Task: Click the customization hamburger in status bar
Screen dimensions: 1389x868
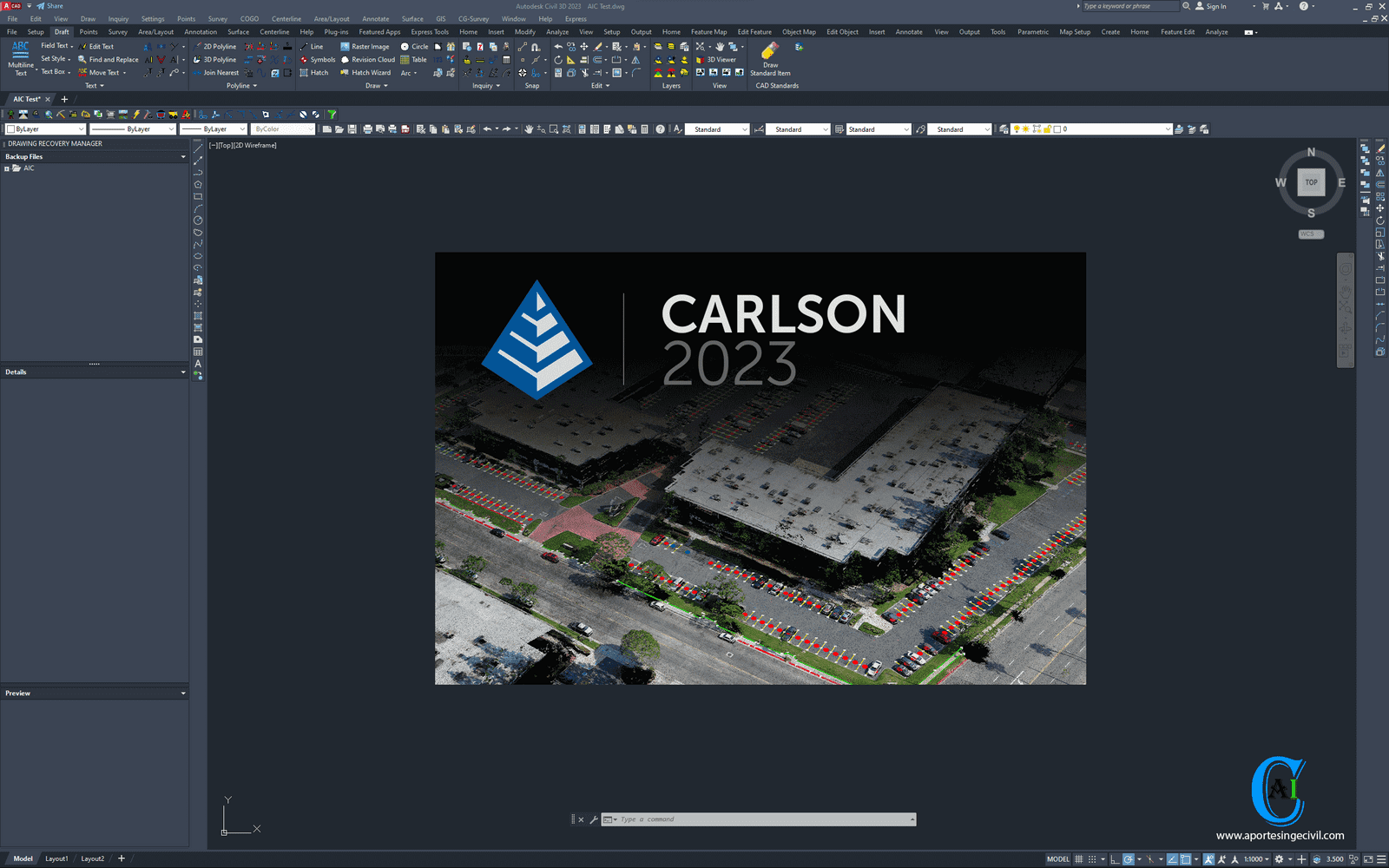Action: pyautogui.click(x=1381, y=859)
